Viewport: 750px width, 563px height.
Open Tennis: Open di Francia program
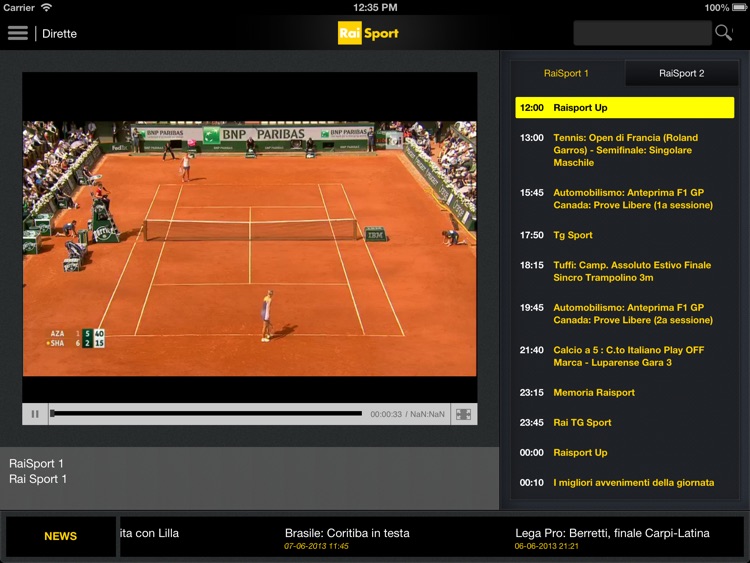pyautogui.click(x=624, y=150)
